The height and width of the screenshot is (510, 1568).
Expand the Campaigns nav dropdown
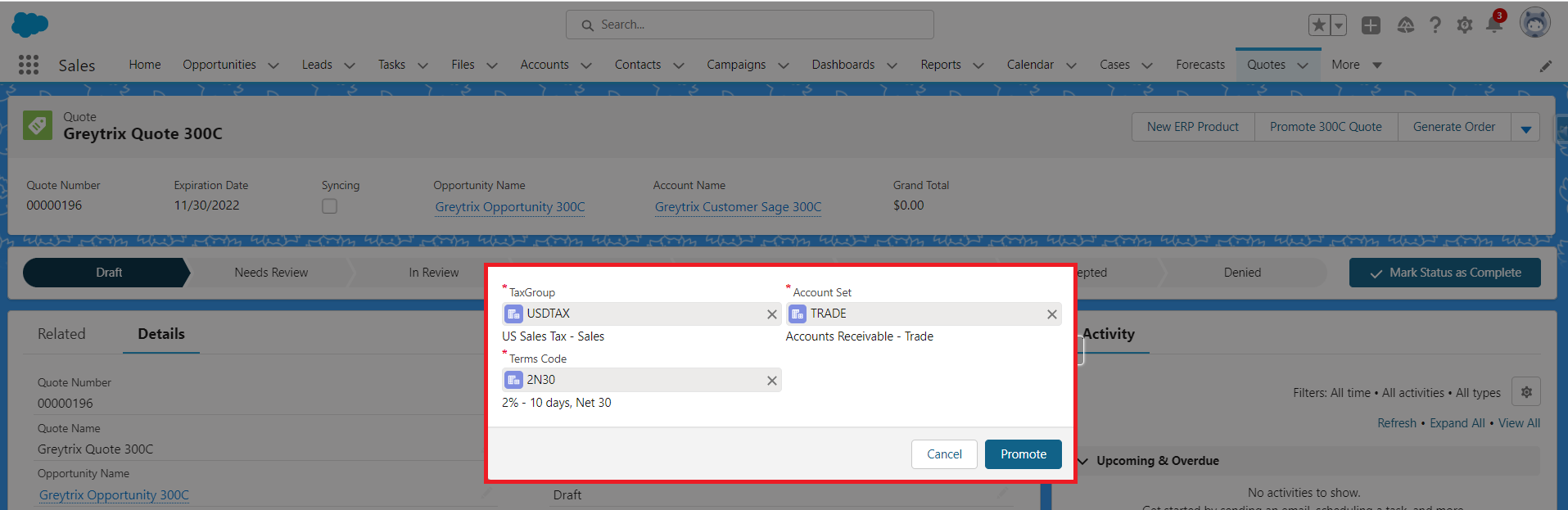pyautogui.click(x=784, y=65)
